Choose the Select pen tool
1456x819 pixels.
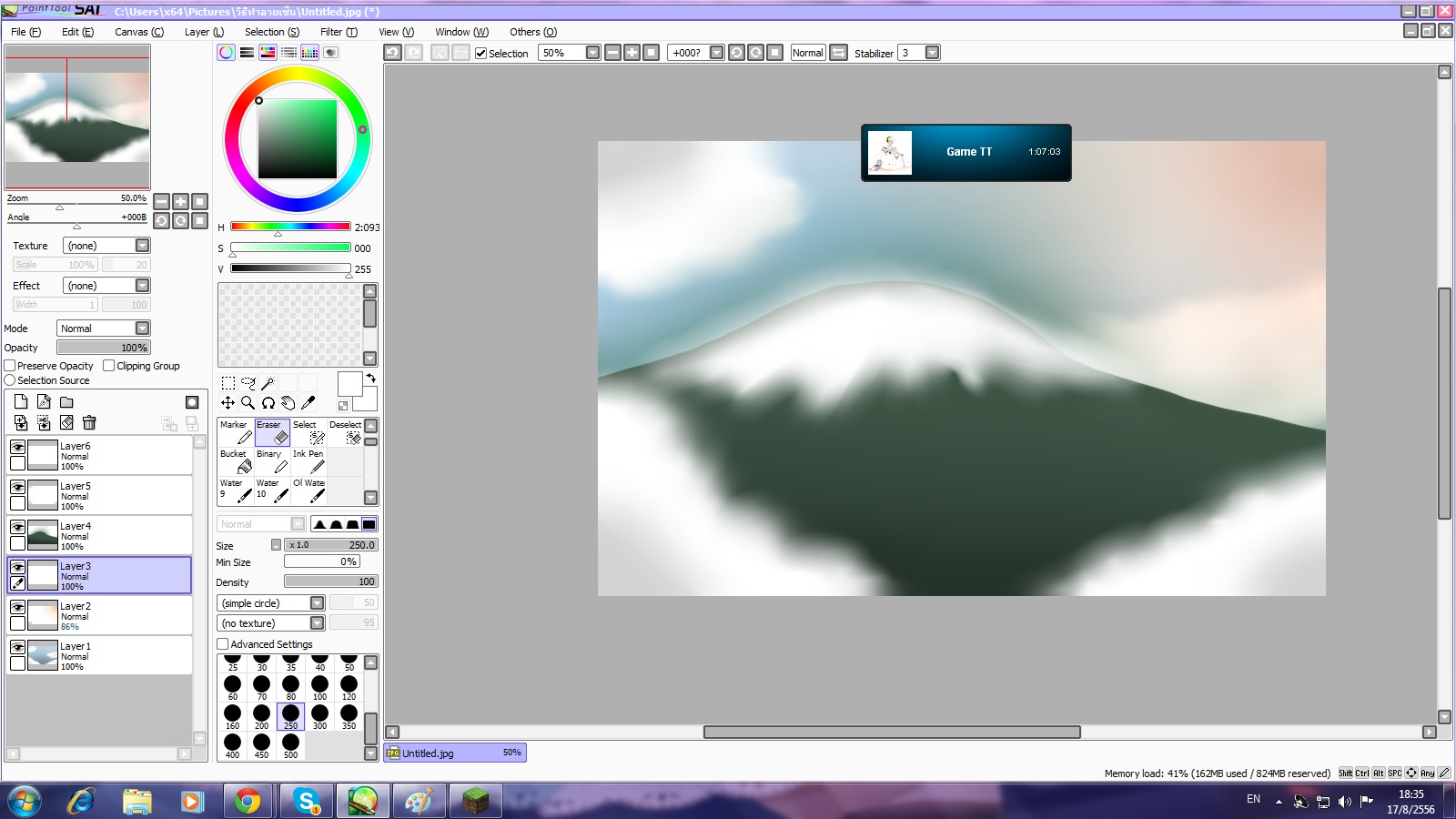pyautogui.click(x=308, y=432)
